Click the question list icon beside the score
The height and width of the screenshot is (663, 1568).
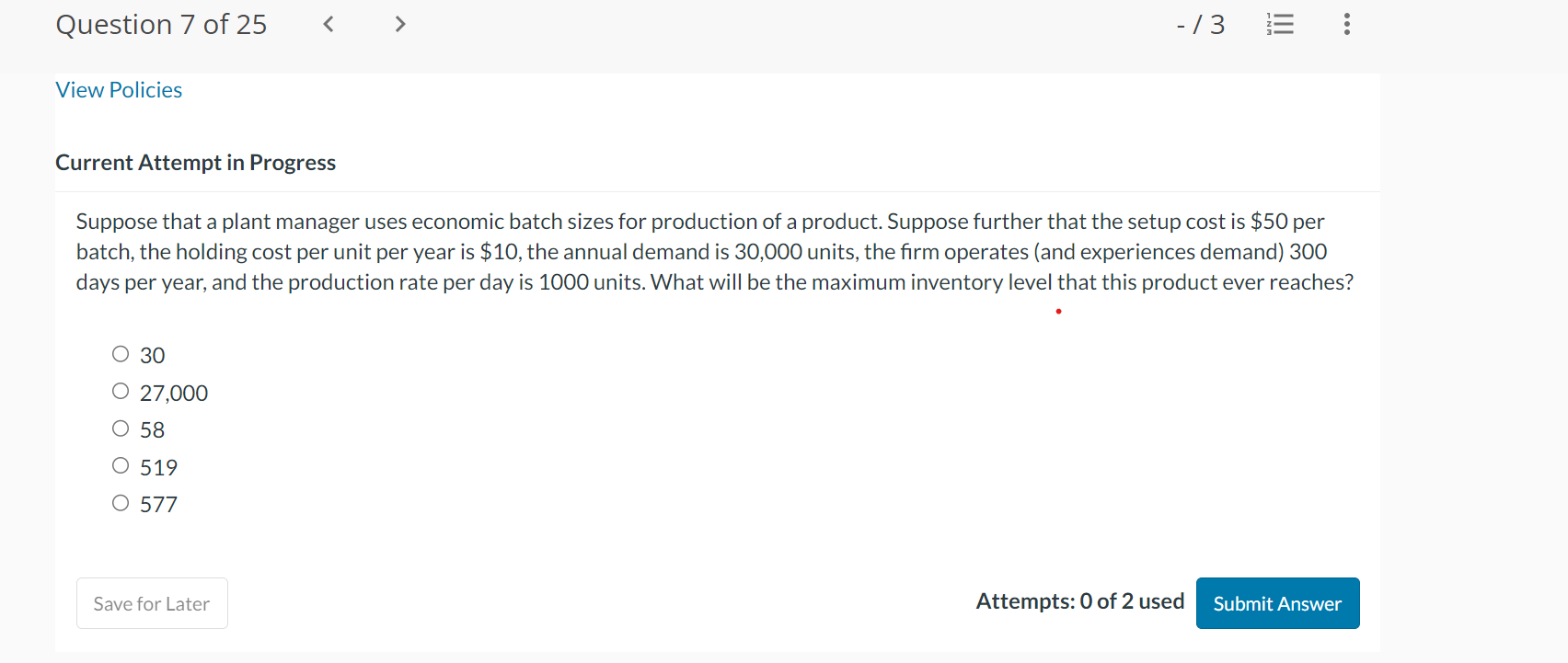(1279, 25)
